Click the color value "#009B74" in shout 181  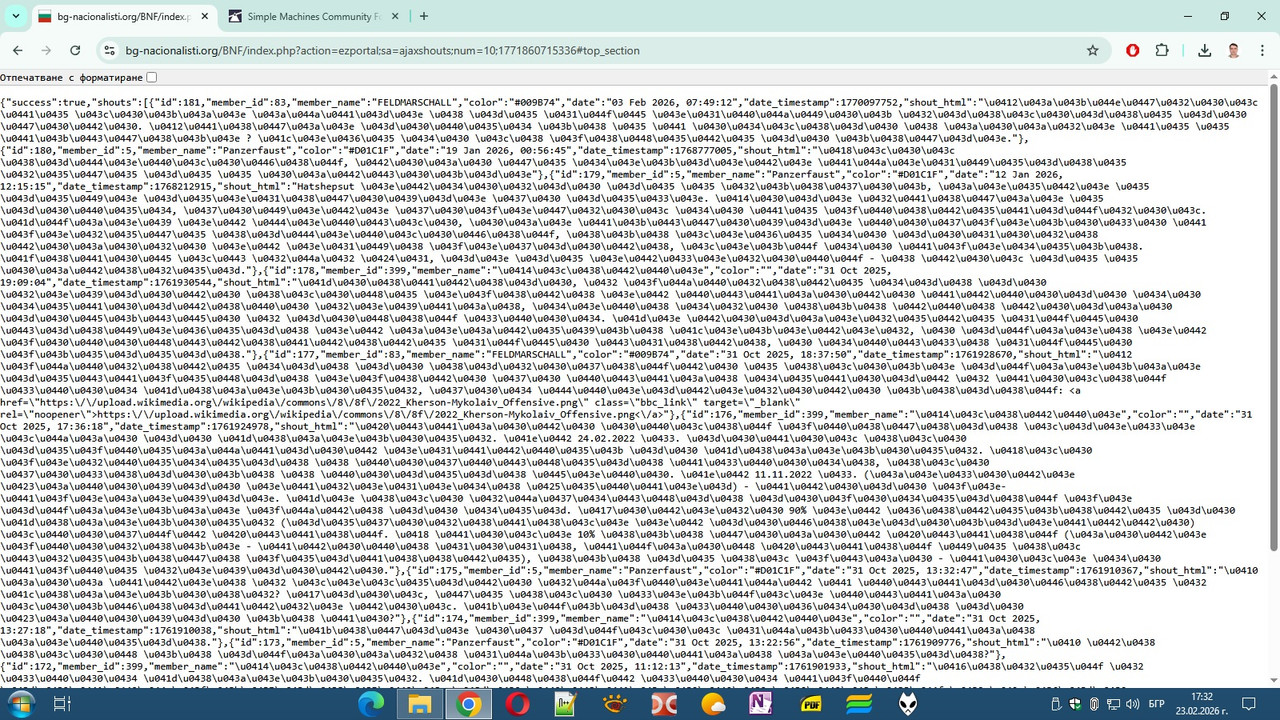point(535,102)
